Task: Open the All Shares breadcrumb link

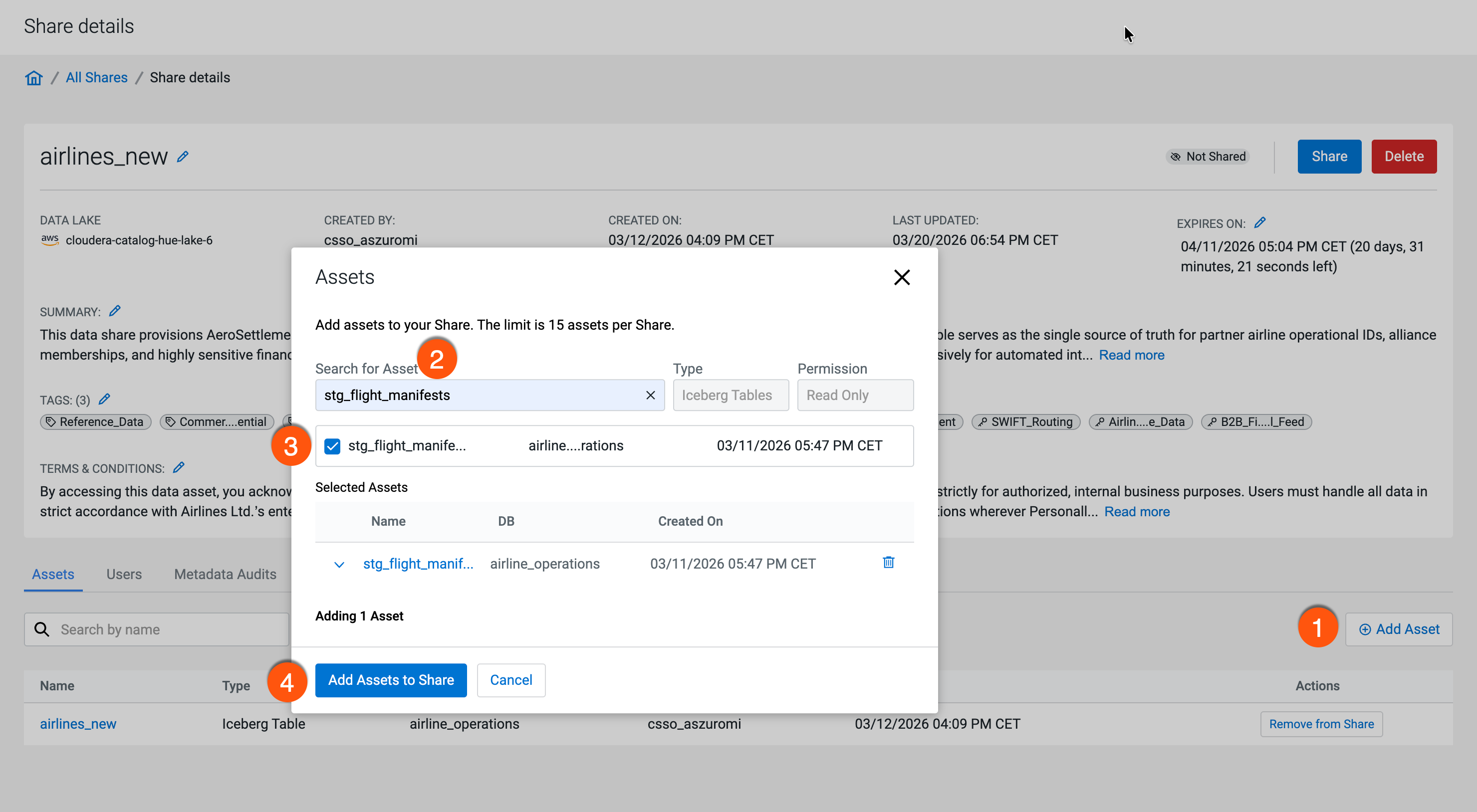Action: tap(96, 77)
